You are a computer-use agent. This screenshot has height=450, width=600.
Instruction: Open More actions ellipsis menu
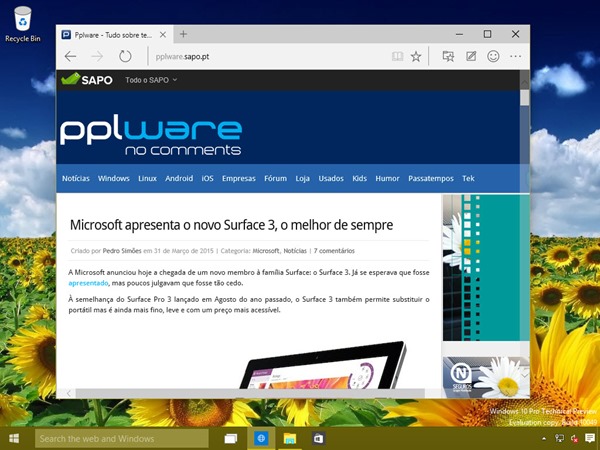pos(515,57)
